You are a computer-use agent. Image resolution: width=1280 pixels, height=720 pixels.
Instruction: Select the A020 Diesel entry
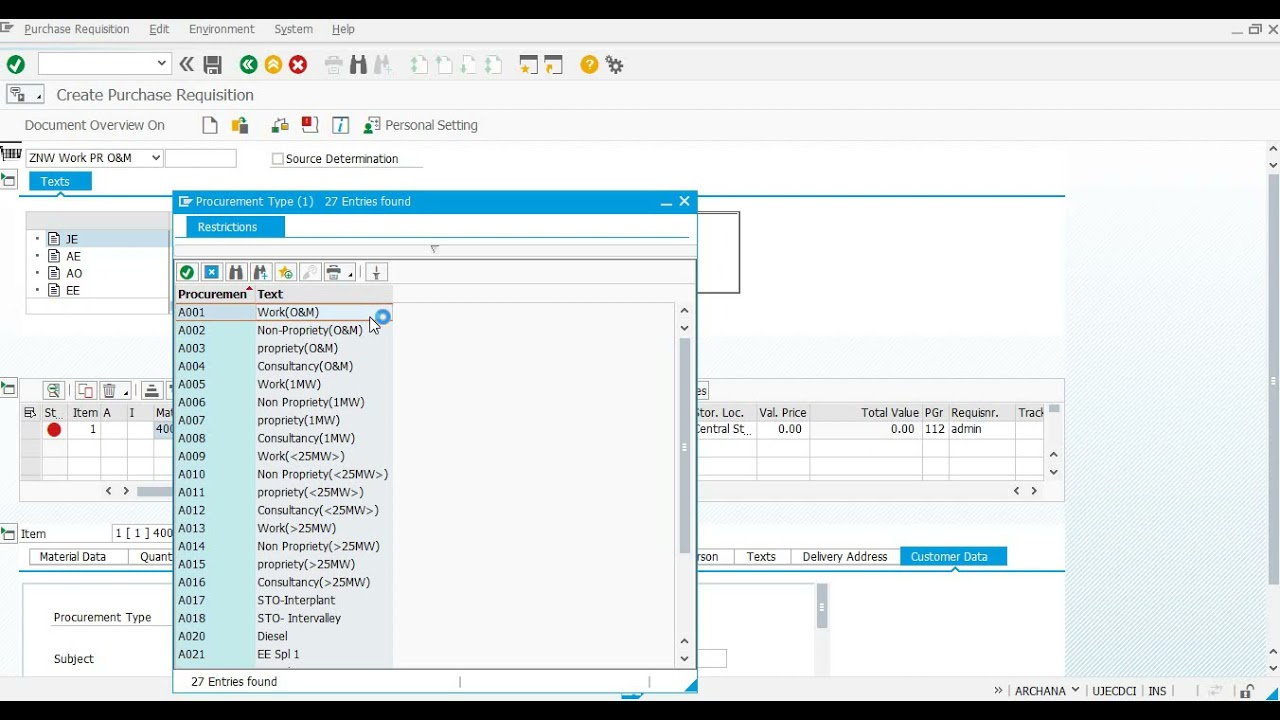tap(284, 636)
